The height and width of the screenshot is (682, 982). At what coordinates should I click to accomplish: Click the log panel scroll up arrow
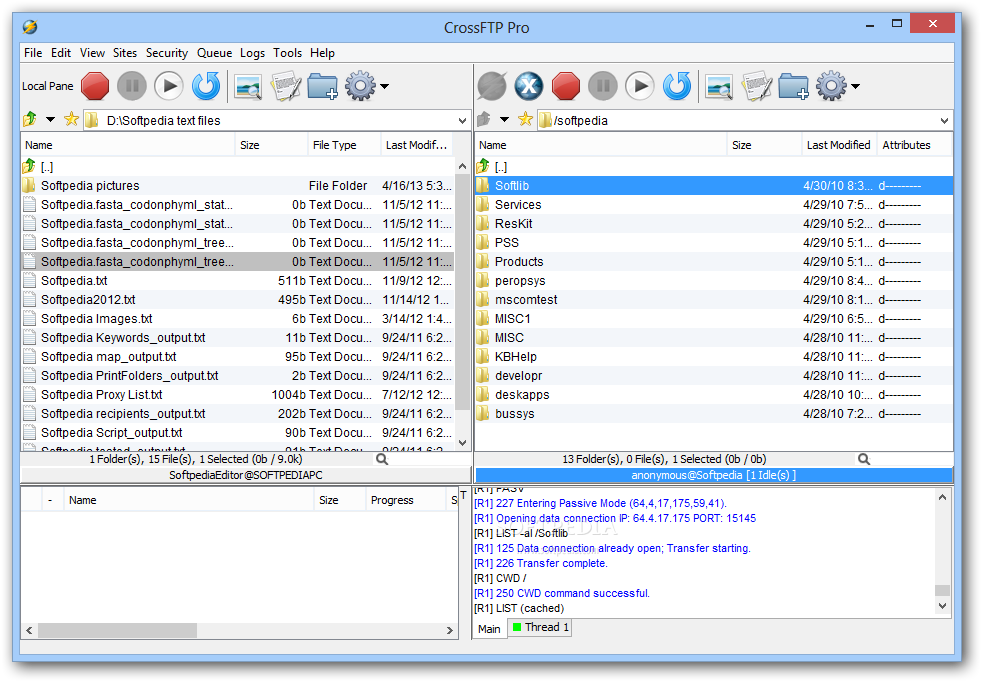pyautogui.click(x=942, y=497)
